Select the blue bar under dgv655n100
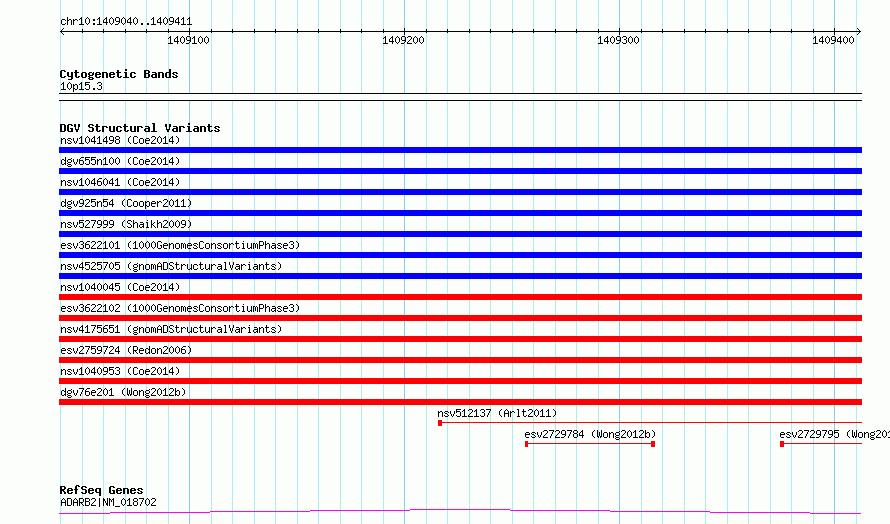Viewport: 890px width, 524px height. (460, 171)
